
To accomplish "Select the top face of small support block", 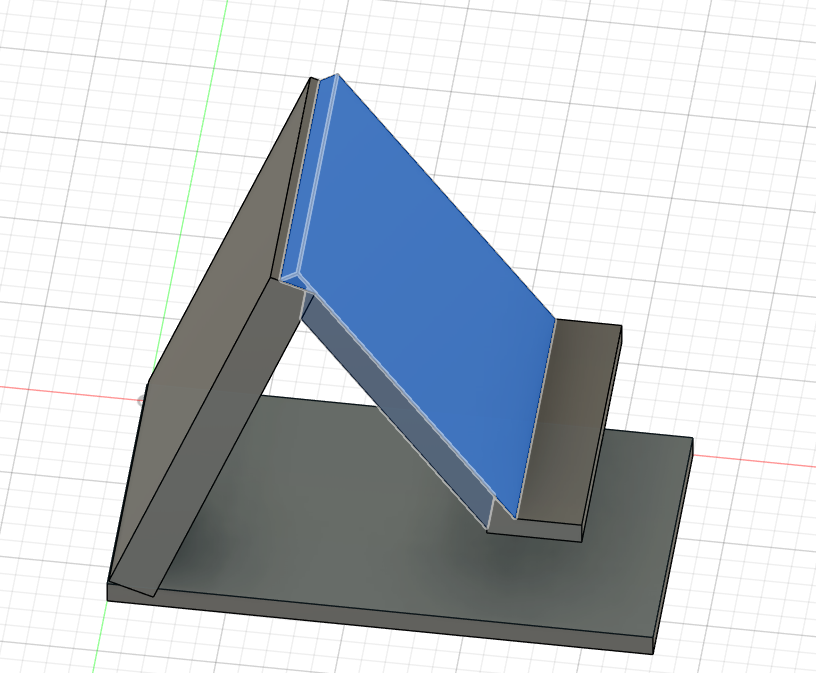I will (570, 422).
